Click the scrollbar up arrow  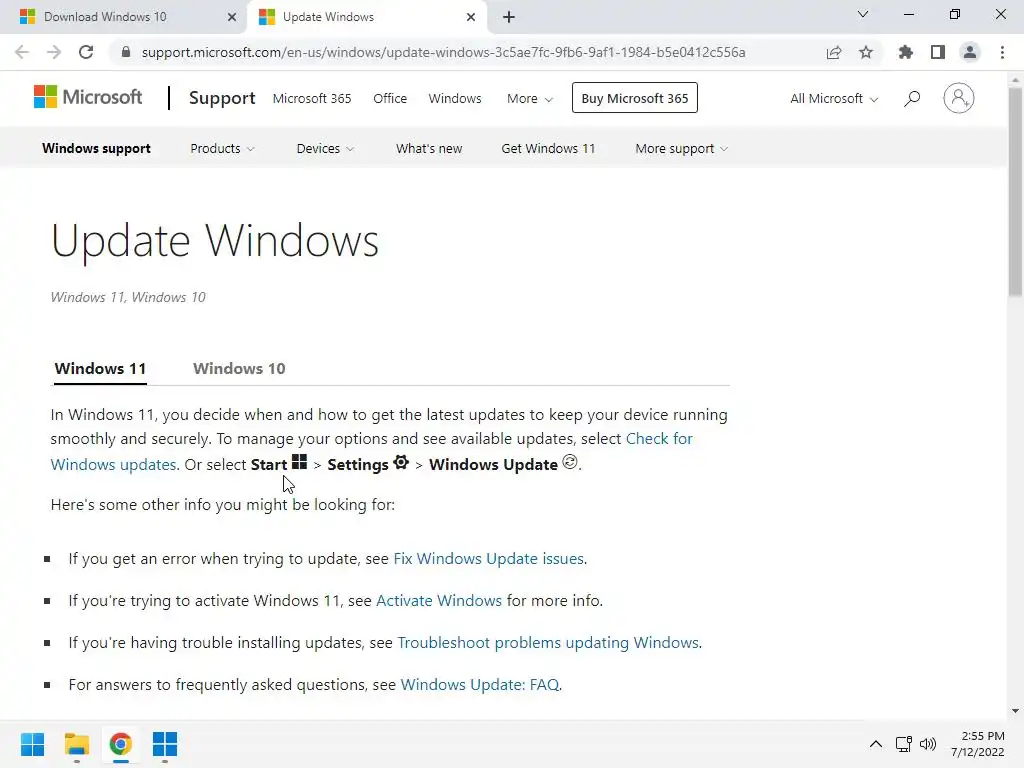pyautogui.click(x=1015, y=80)
